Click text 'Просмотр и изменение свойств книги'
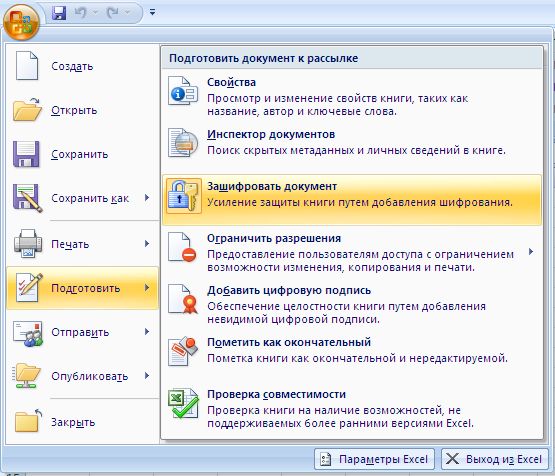Image resolution: width=555 pixels, height=476 pixels. [x=310, y=98]
